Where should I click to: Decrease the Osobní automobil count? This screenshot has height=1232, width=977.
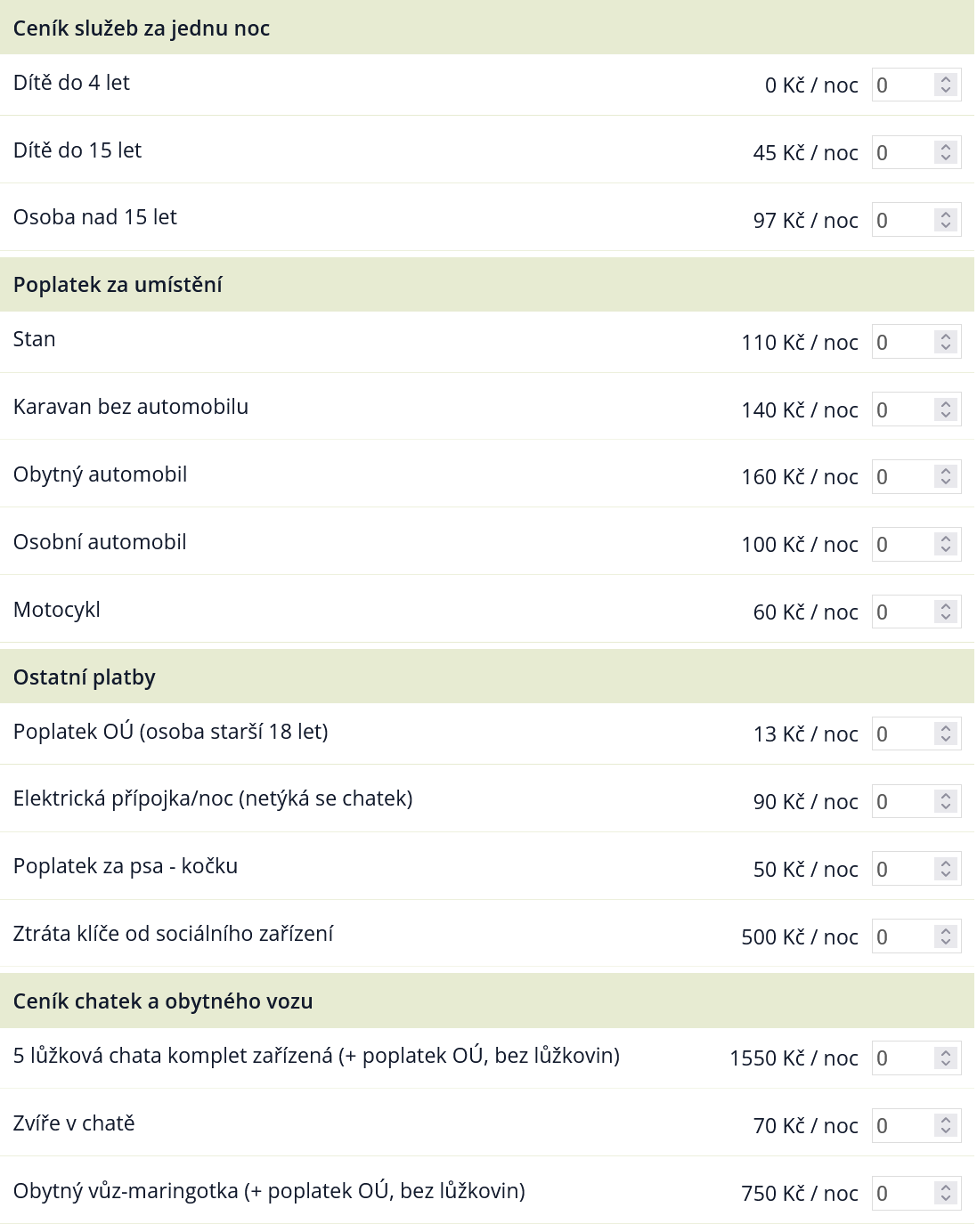(x=946, y=549)
